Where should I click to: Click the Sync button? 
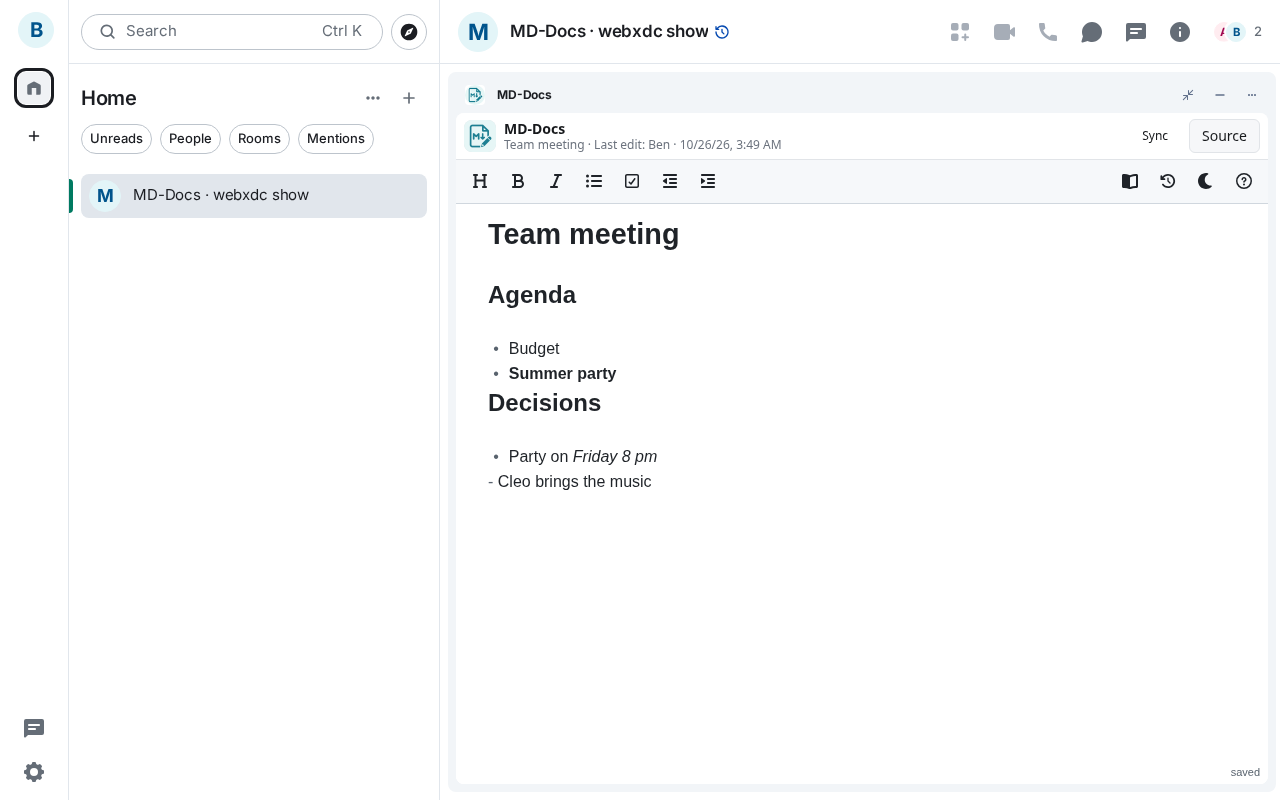tap(1155, 136)
